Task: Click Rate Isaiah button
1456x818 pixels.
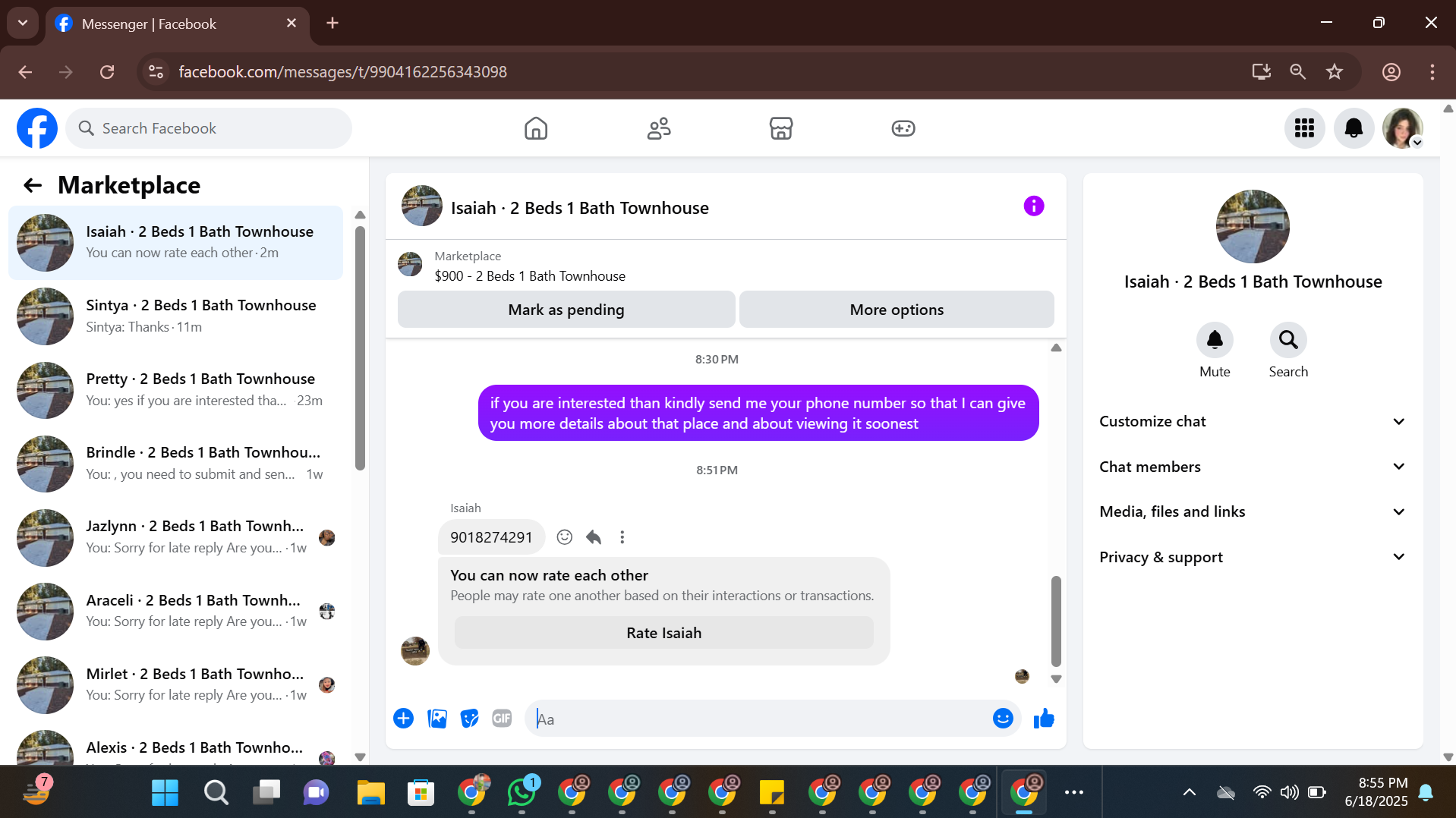Action: 664,633
